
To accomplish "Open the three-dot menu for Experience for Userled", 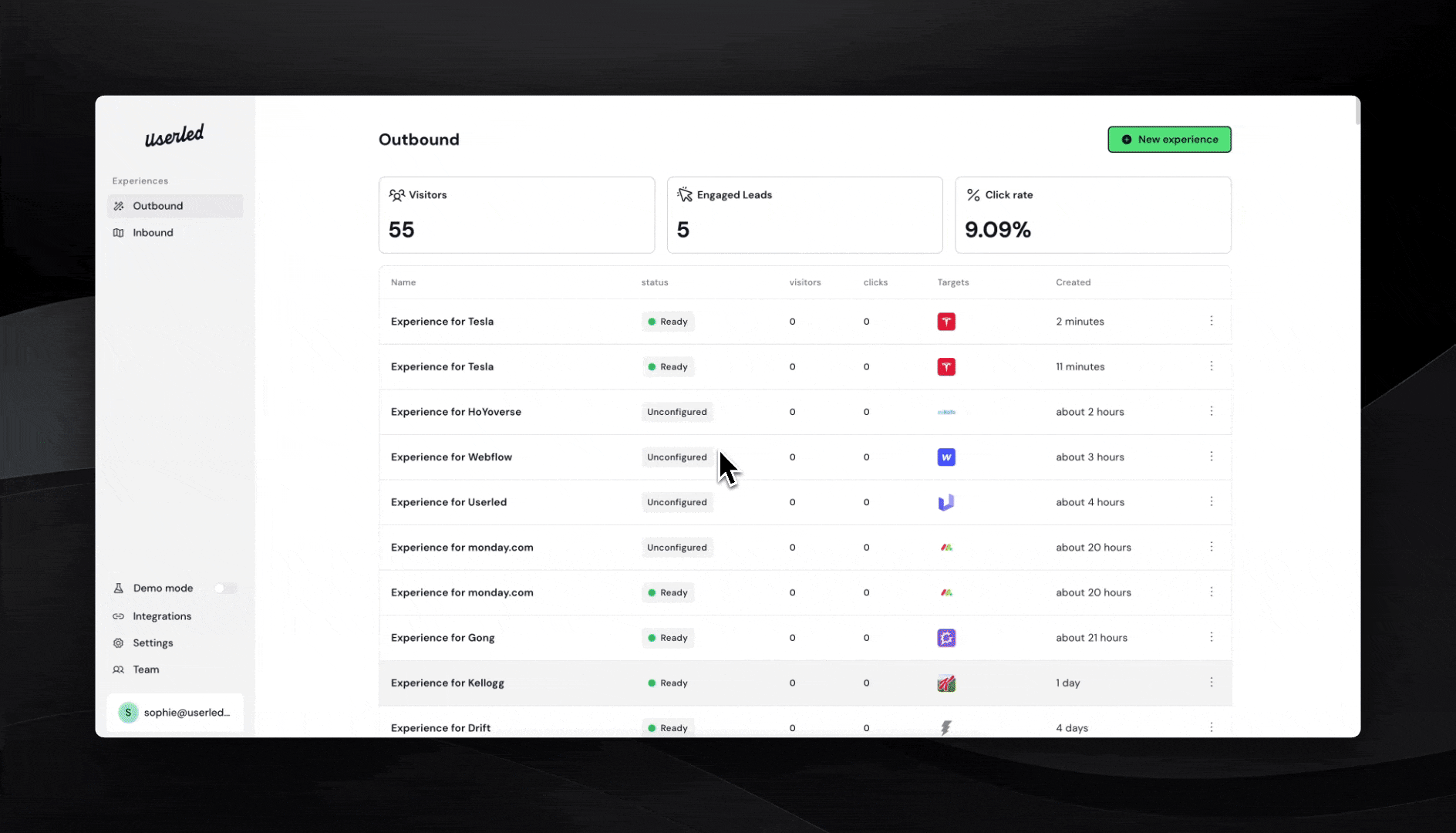I will click(1212, 501).
